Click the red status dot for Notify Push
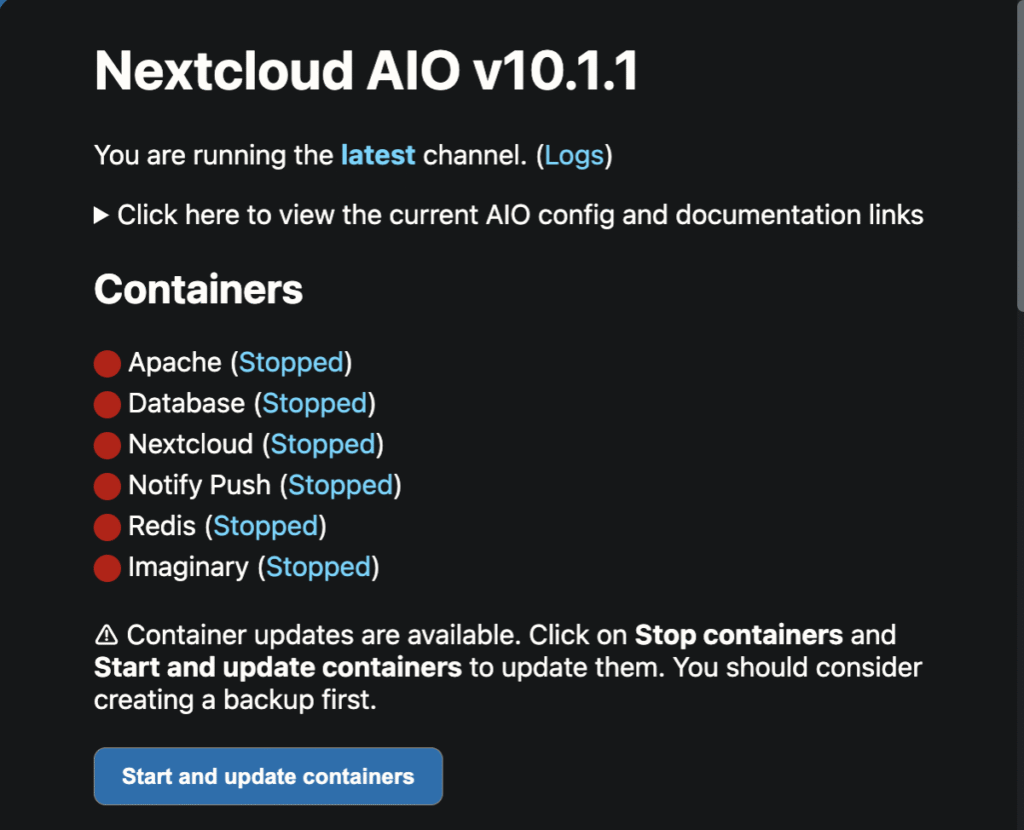The width and height of the screenshot is (1024, 830). click(107, 487)
